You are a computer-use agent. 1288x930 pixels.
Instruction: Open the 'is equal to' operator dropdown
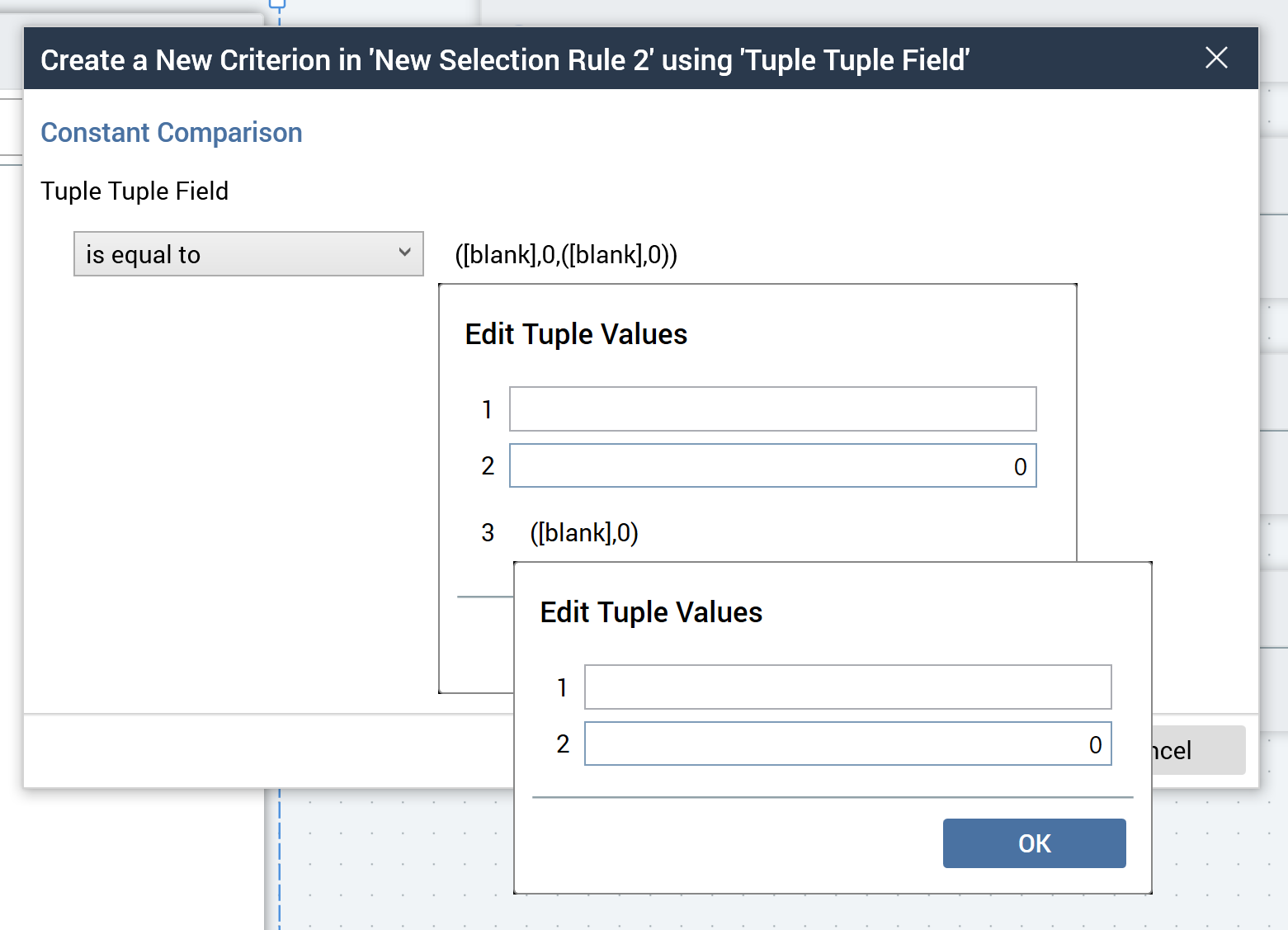click(x=248, y=254)
